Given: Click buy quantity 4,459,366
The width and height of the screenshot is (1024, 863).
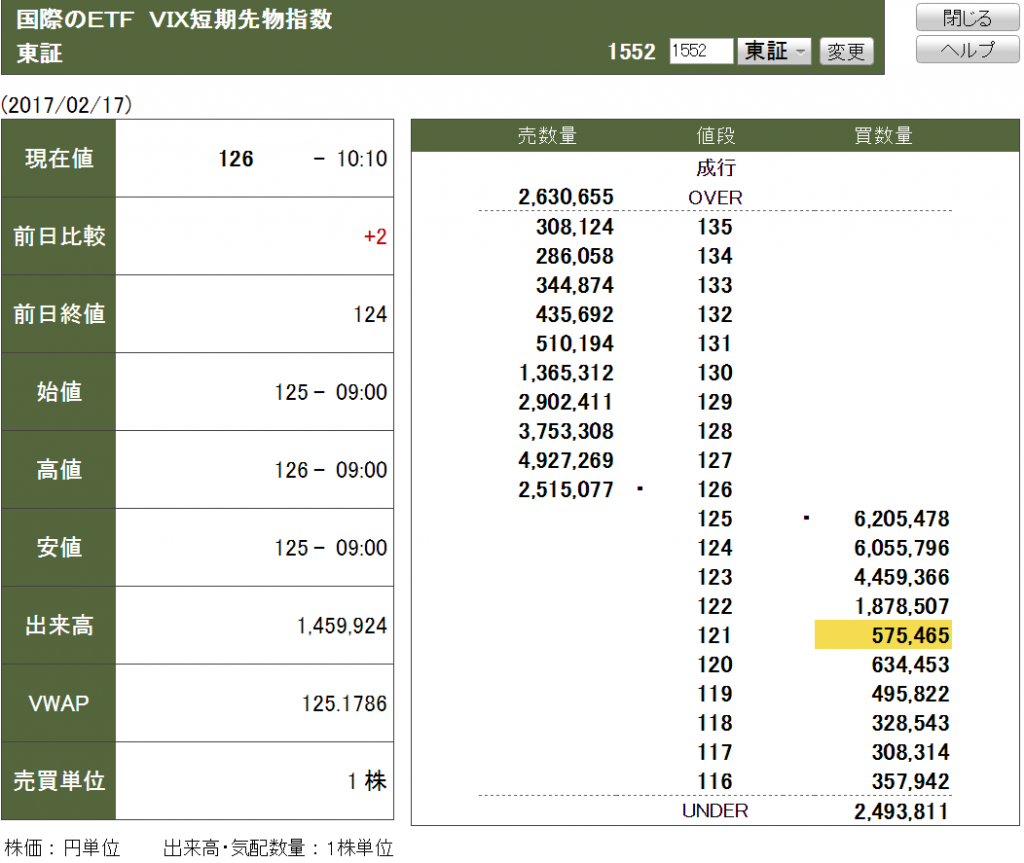Looking at the screenshot, I should point(901,578).
